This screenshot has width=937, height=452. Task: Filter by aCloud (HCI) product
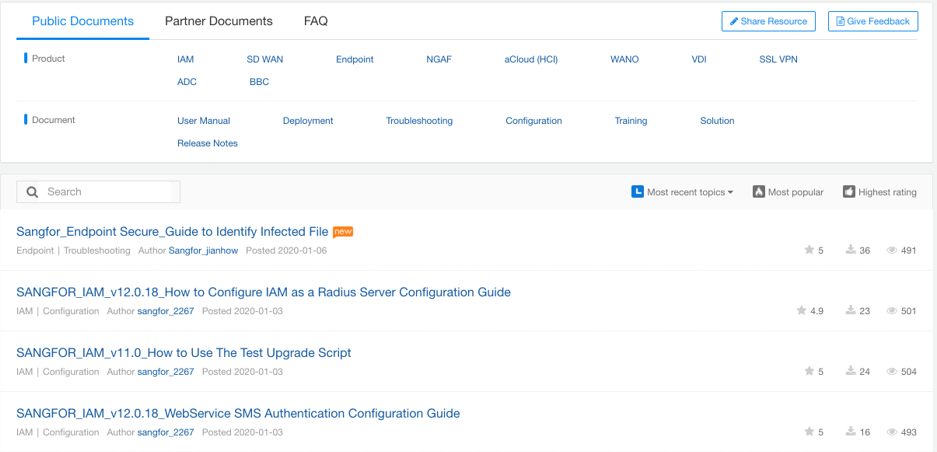[531, 60]
